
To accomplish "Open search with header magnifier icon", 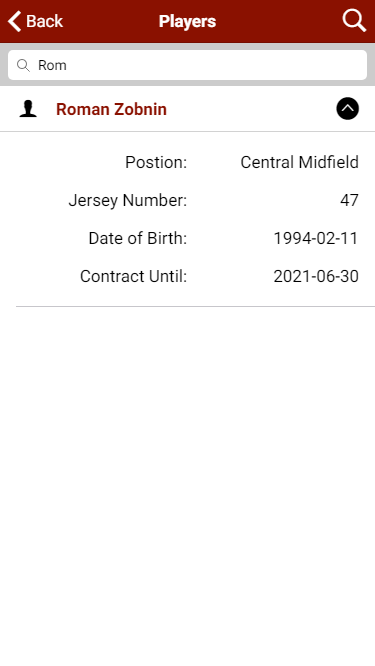I will pos(354,21).
